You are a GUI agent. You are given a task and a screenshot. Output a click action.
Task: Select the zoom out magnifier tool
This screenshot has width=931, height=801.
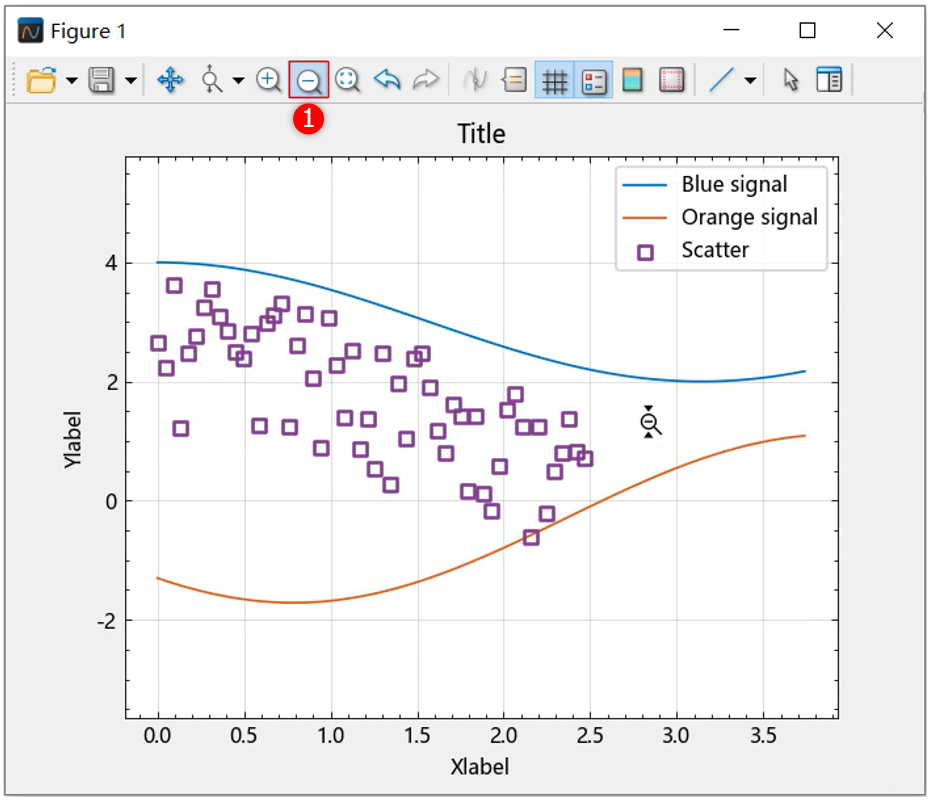(309, 80)
